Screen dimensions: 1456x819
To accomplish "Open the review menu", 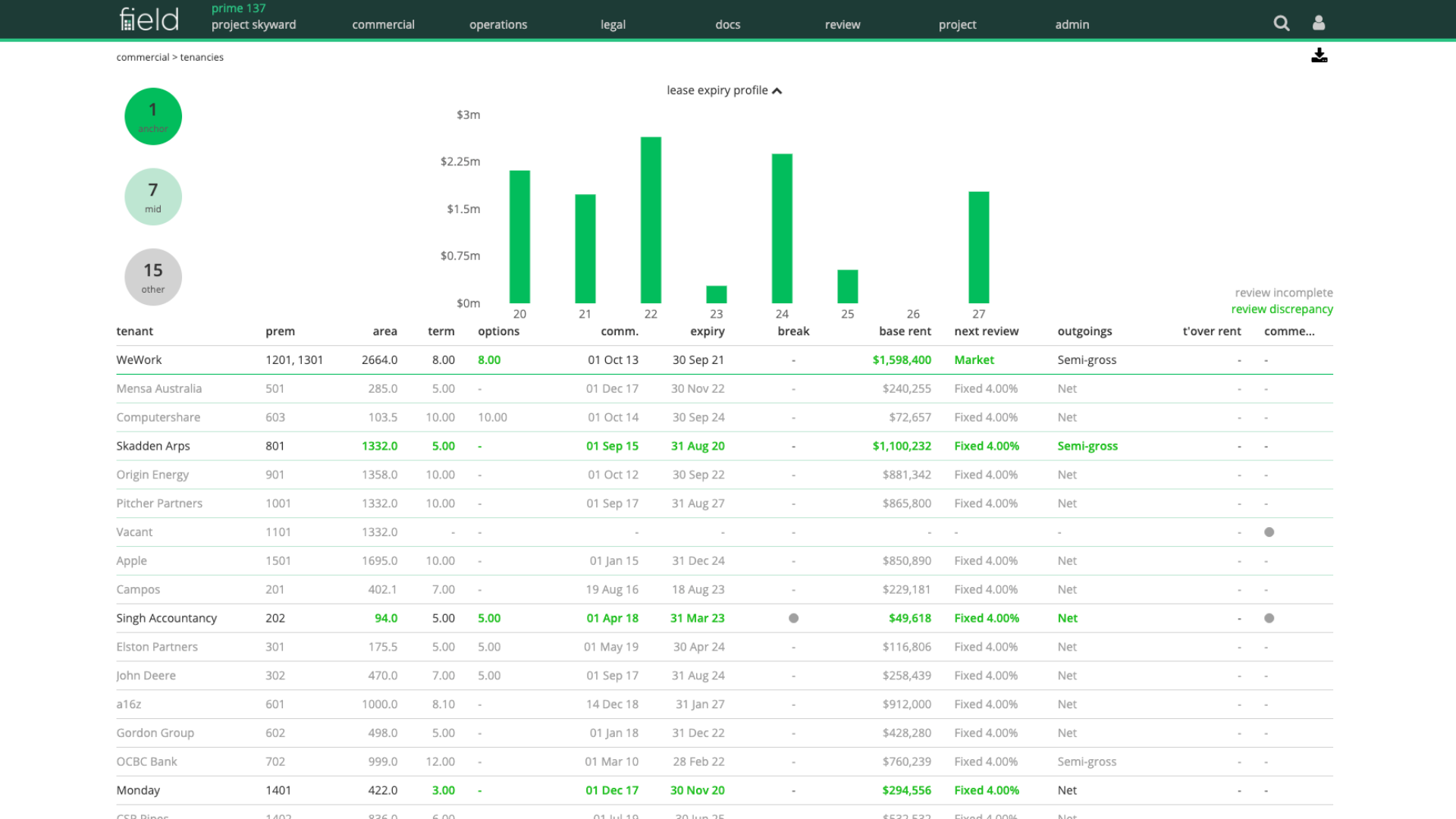I will (x=843, y=24).
